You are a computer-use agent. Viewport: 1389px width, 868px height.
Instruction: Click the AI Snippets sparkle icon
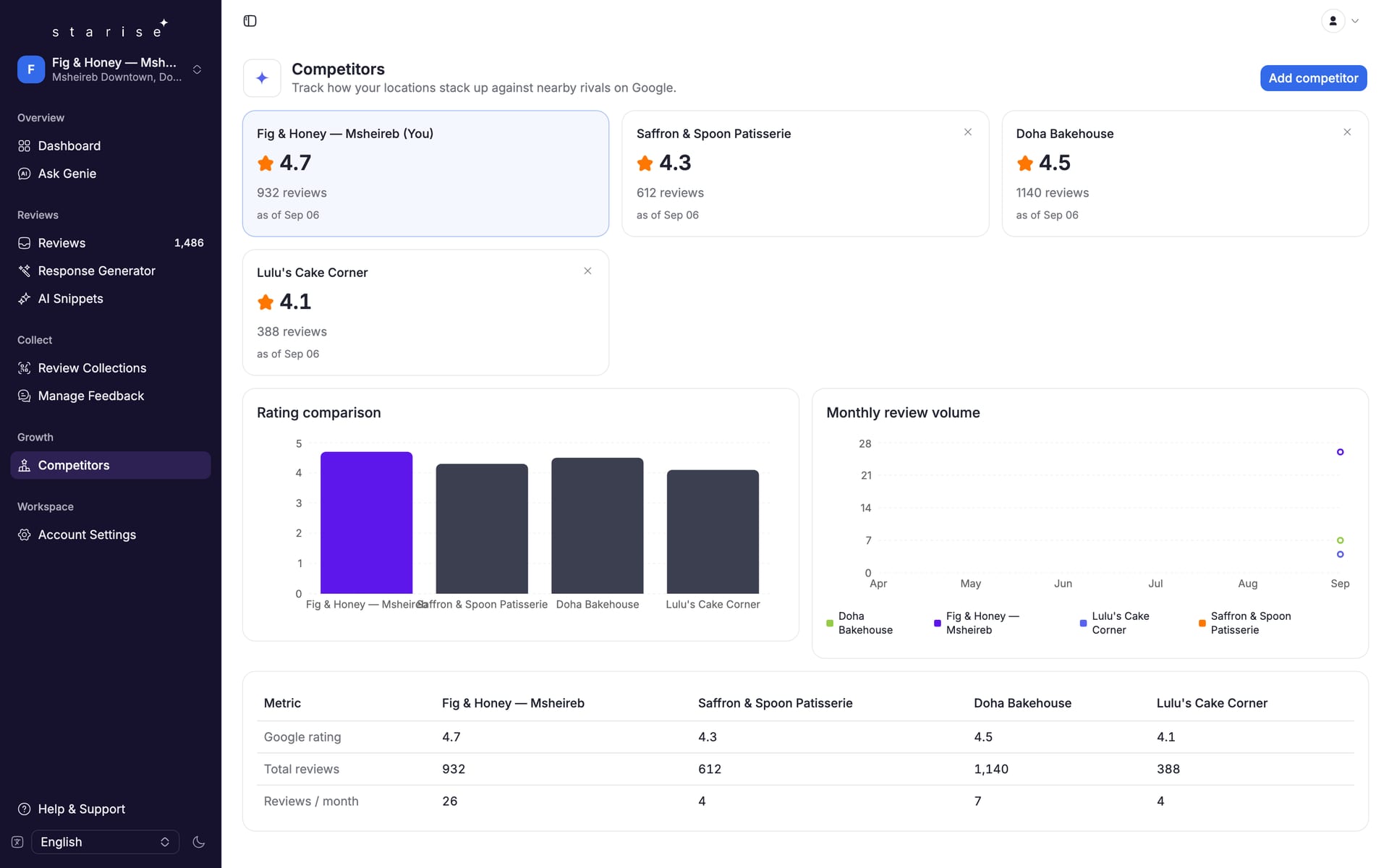[x=25, y=299]
